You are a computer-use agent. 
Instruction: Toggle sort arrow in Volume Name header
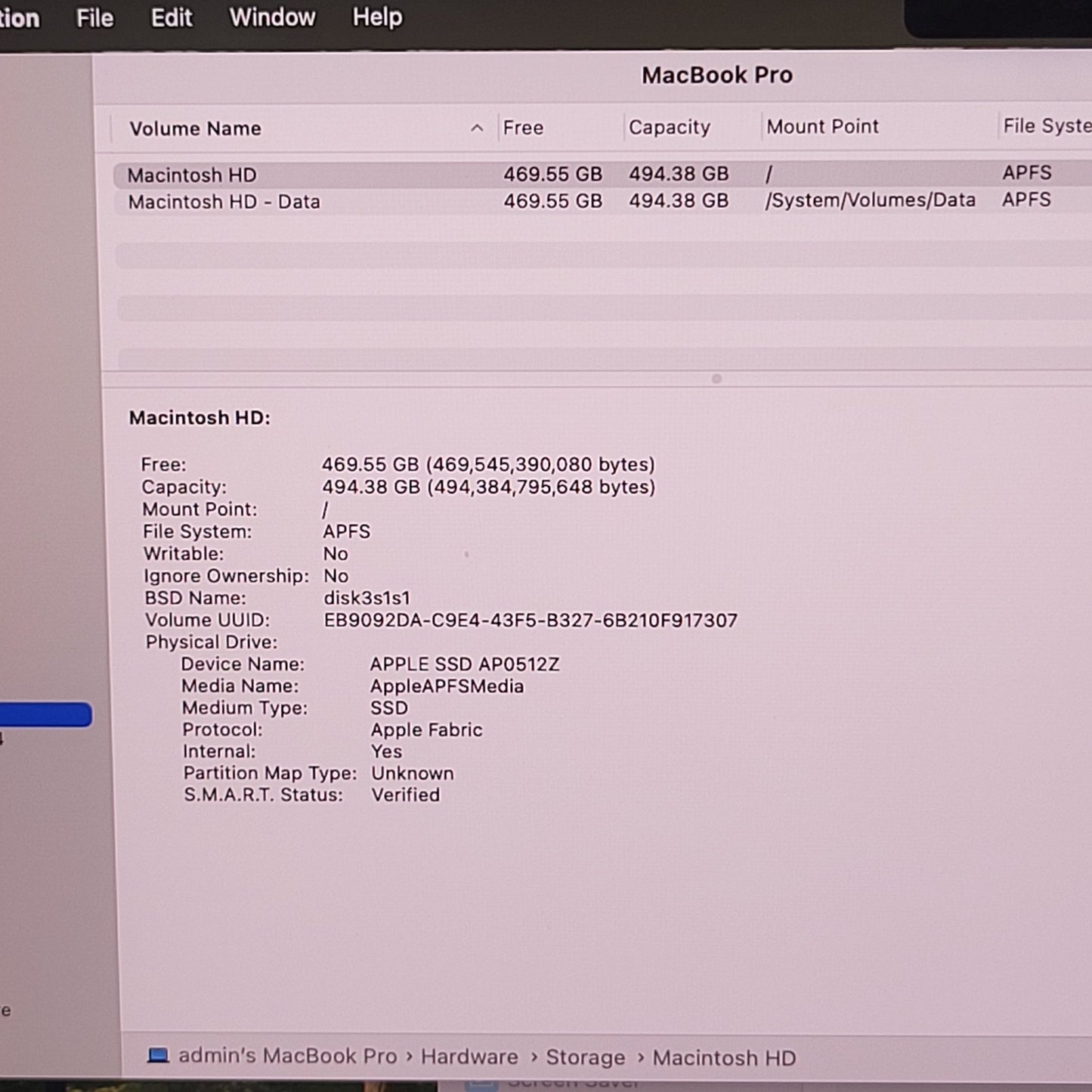click(477, 128)
